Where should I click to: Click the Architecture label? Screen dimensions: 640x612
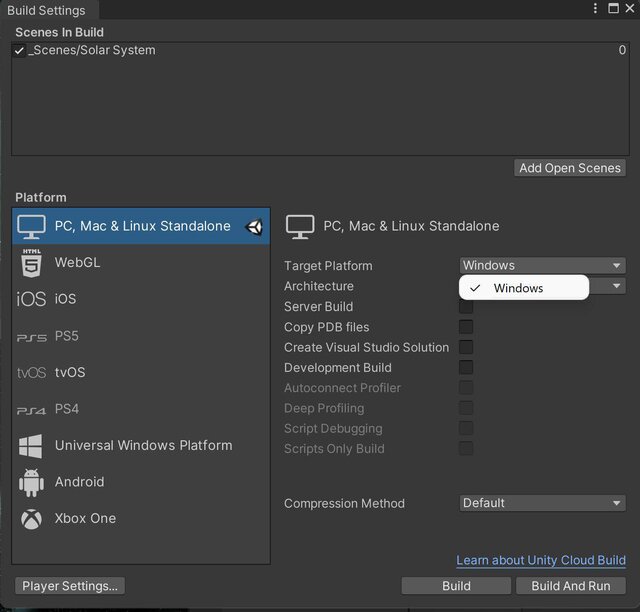click(x=319, y=286)
